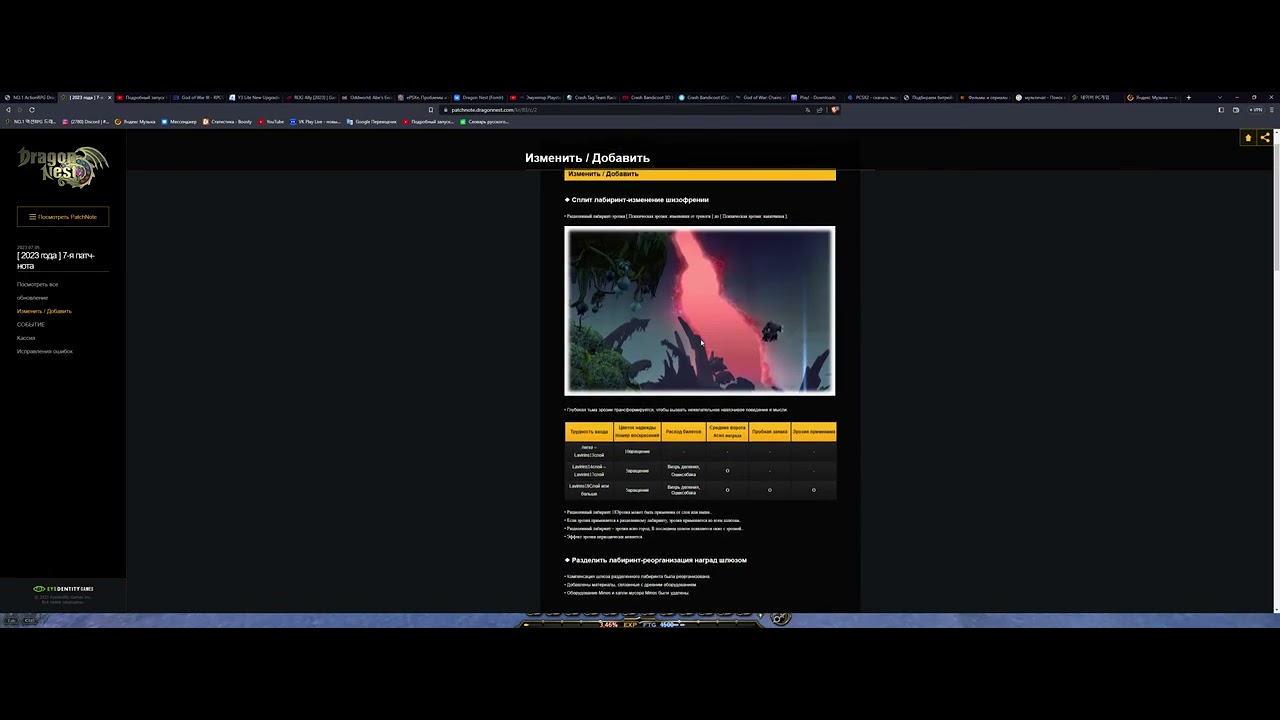The width and height of the screenshot is (1280, 720).
Task: Switch to 'Фильмы и сериалы' tab
Action: (987, 98)
